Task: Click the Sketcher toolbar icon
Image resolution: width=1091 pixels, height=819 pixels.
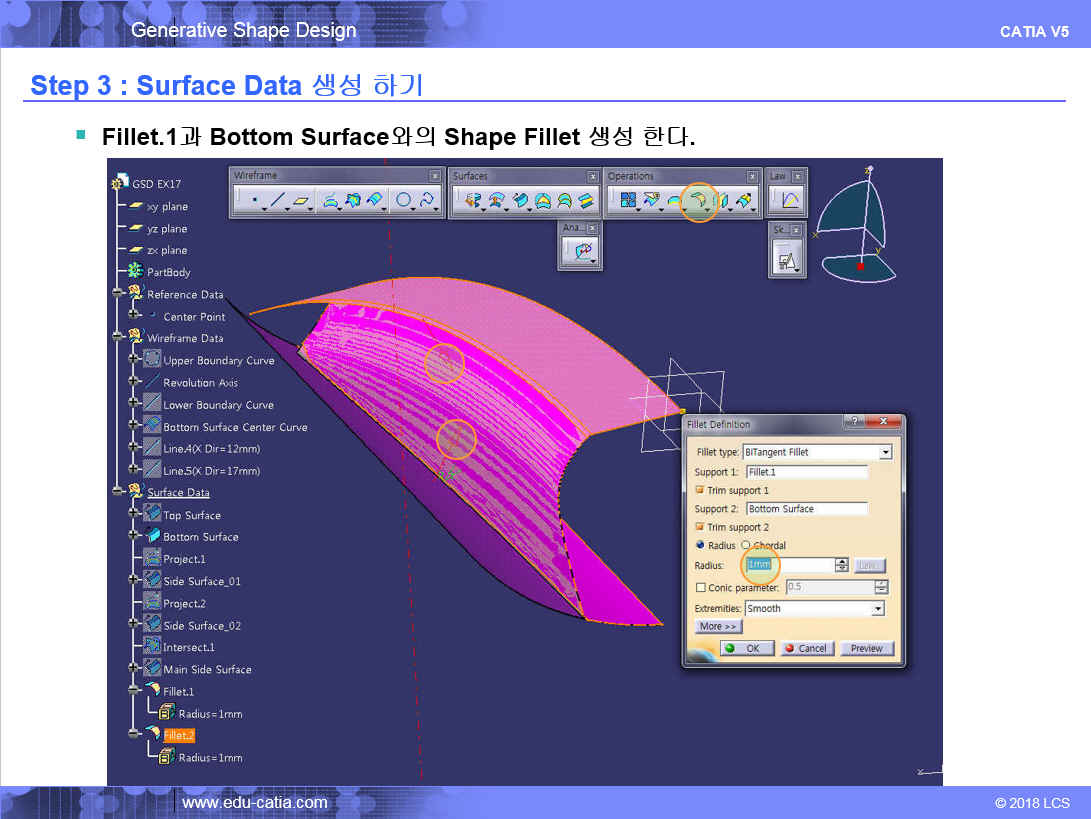Action: 788,261
